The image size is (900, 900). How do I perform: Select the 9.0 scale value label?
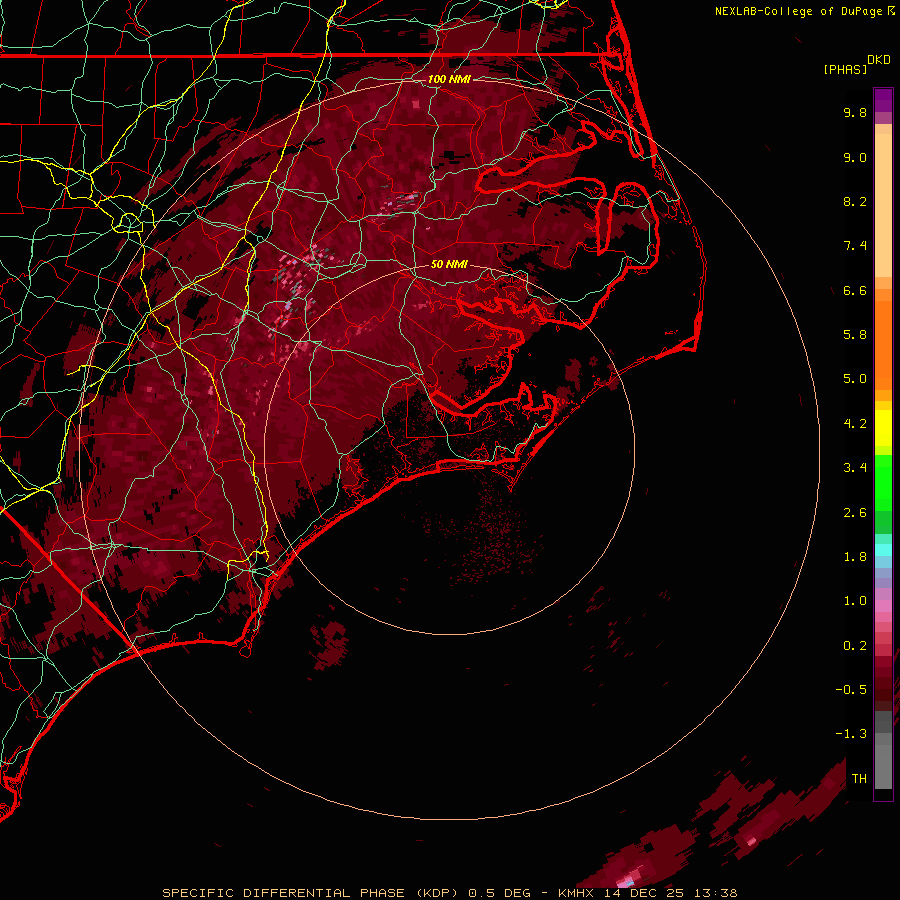(x=855, y=157)
